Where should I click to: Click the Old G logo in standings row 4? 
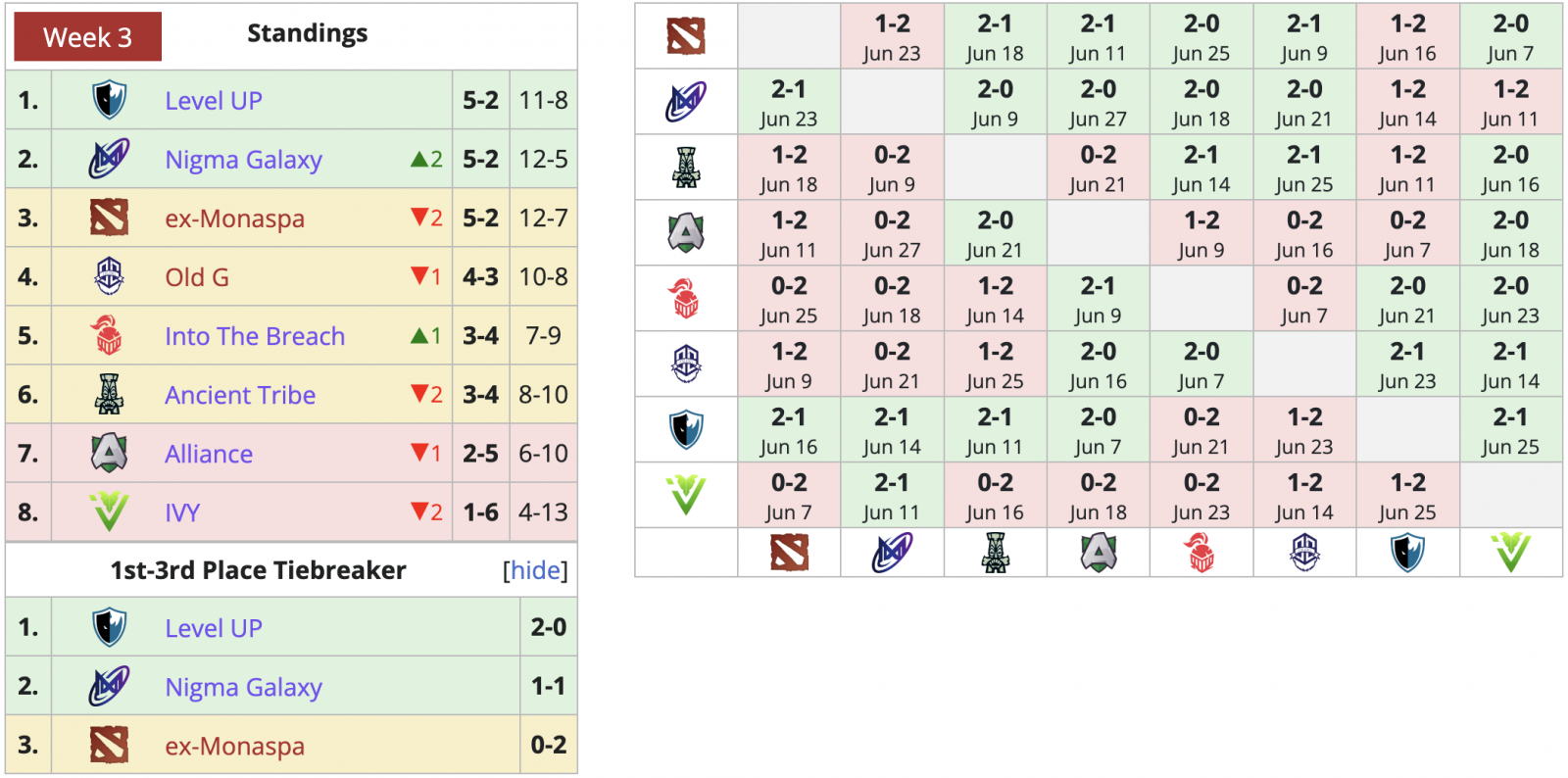coord(109,277)
